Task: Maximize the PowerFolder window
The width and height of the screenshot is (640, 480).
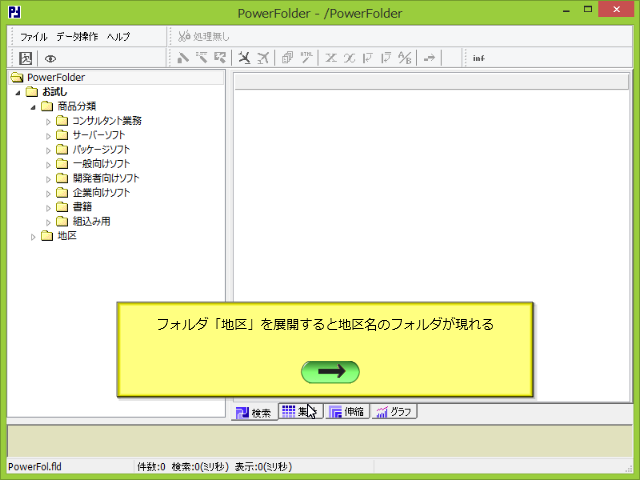Action: pyautogui.click(x=588, y=9)
